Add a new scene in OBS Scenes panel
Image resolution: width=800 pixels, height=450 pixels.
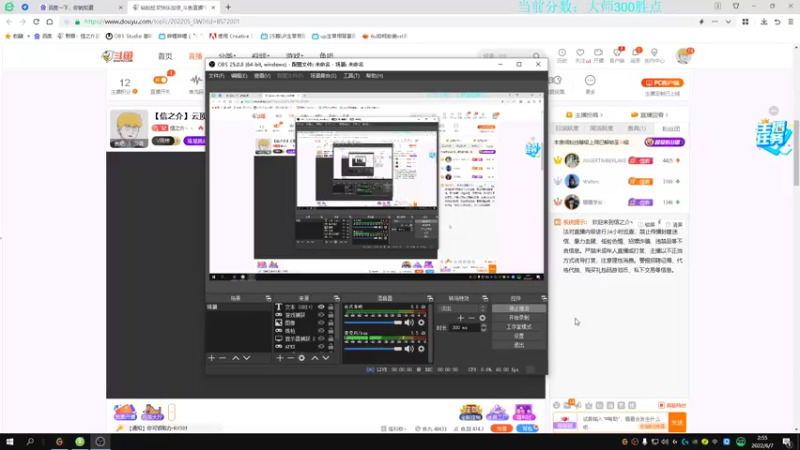point(212,358)
